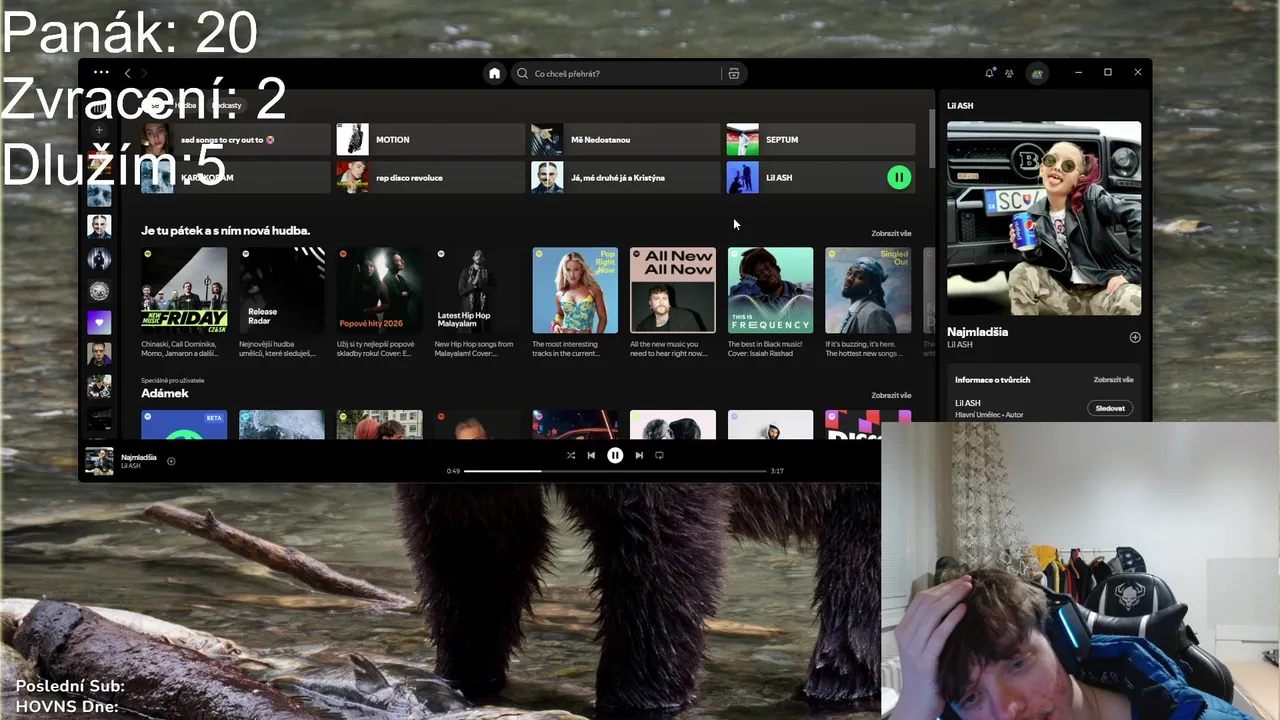
Task: Open Spotify Home with the house icon
Action: 494,73
